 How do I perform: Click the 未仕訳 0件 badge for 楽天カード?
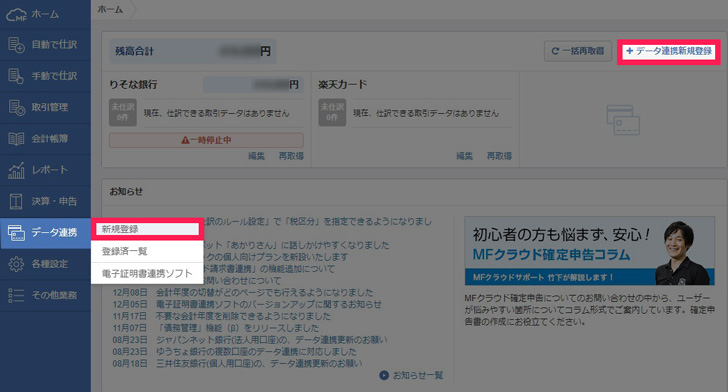(332, 112)
